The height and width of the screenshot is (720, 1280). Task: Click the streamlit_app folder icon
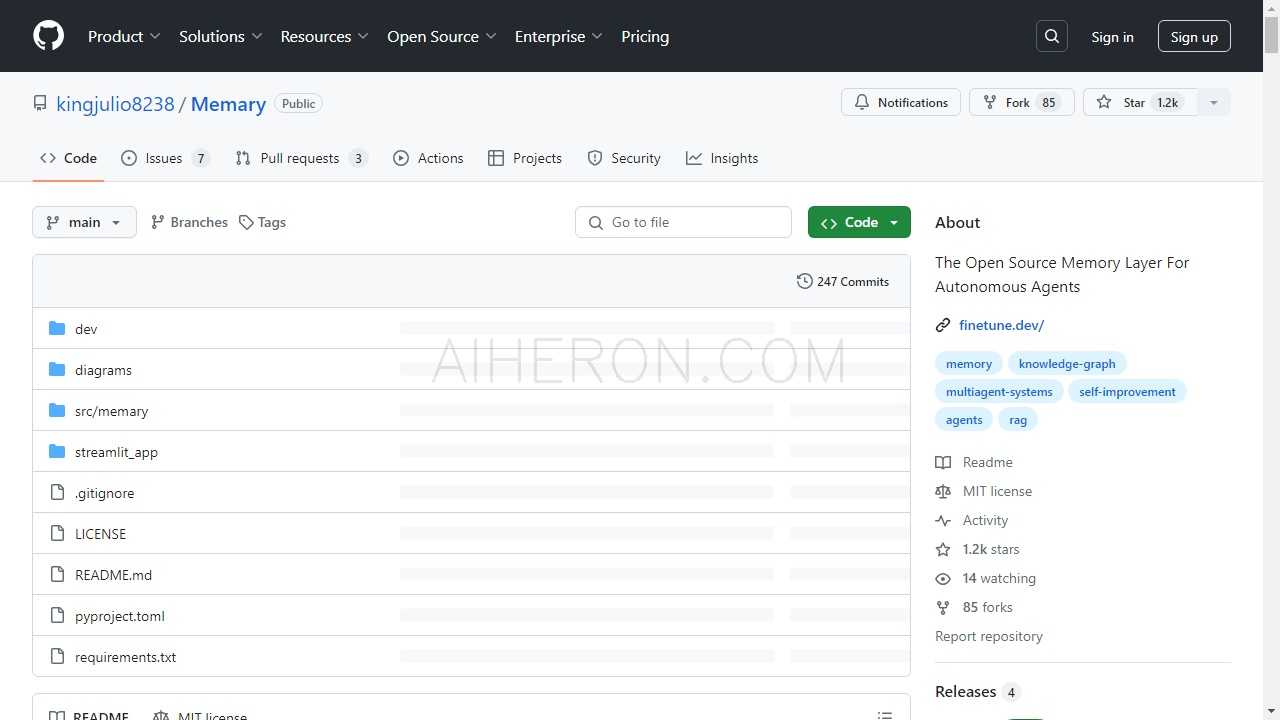click(57, 451)
